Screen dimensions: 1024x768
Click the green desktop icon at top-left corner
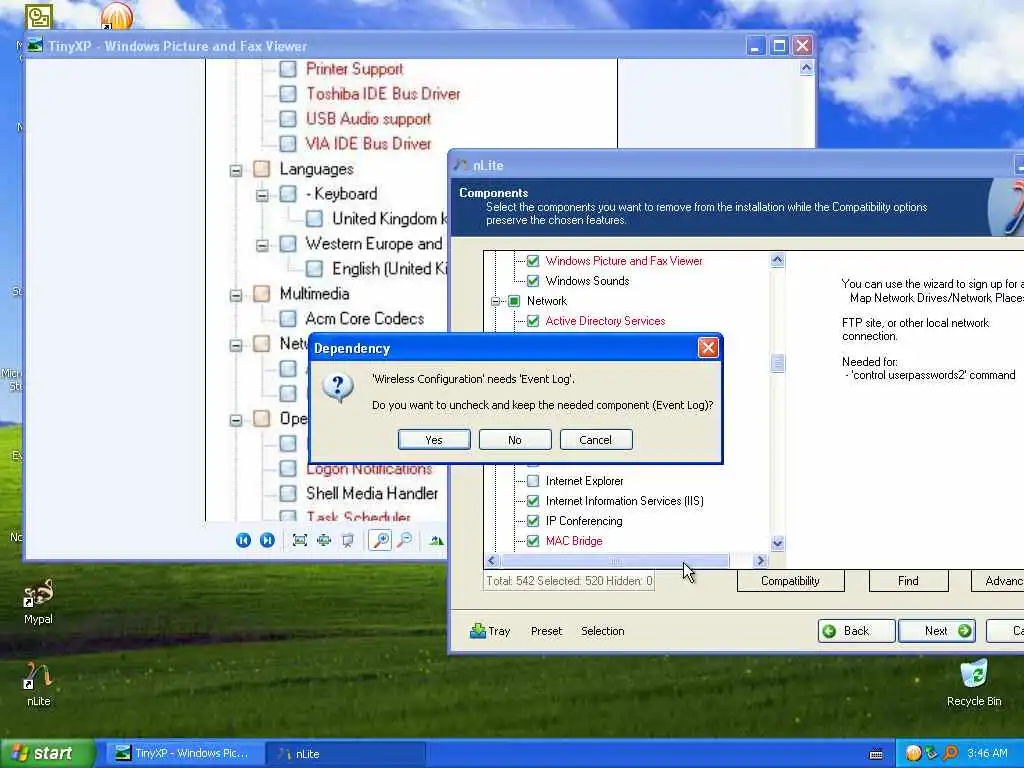click(39, 18)
